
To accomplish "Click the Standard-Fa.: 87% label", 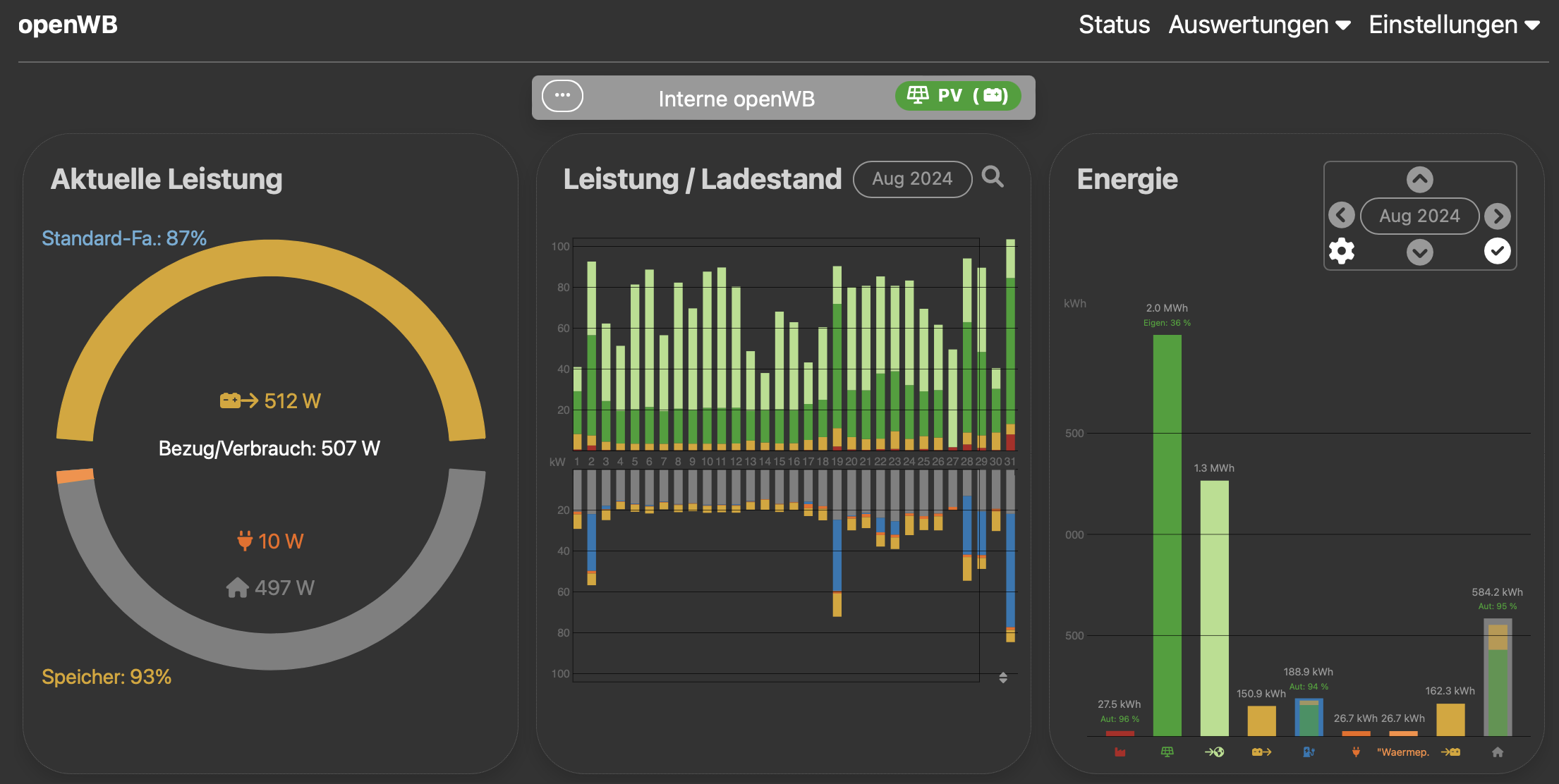I will click(124, 238).
